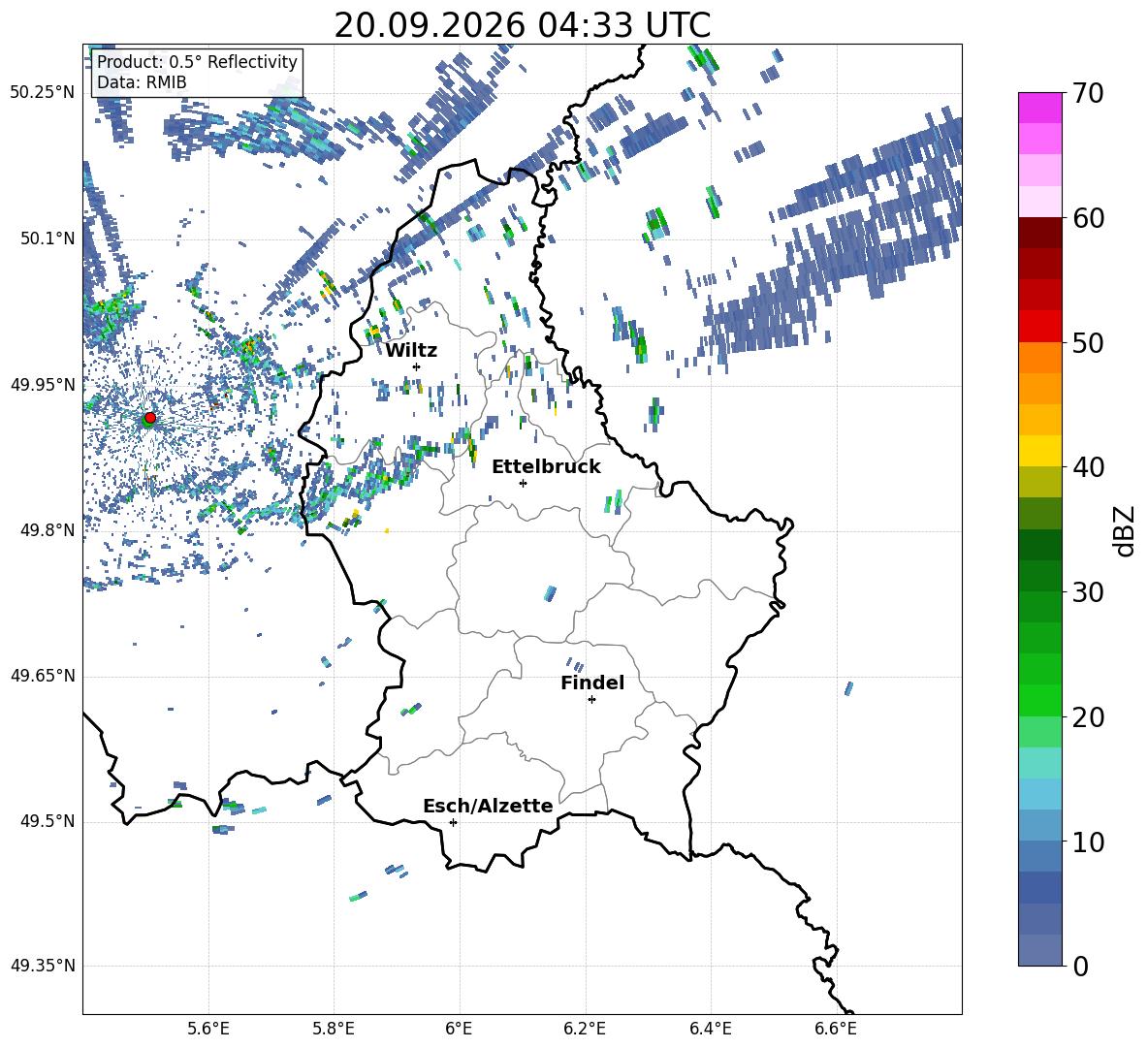Screen dimensions: 1148x1048
Task: Click the Wiltz city label
Action: [x=411, y=351]
